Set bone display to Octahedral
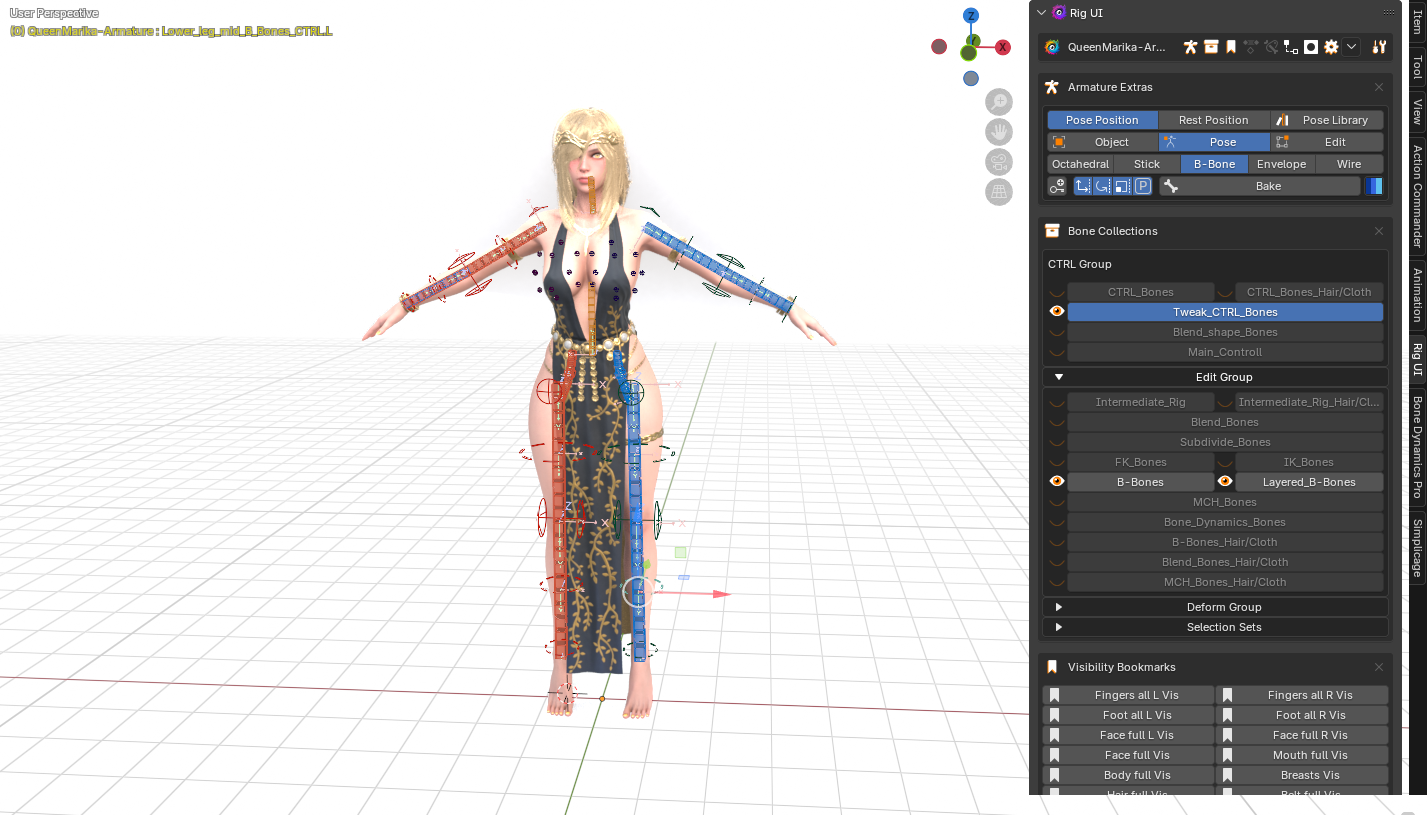Image resolution: width=1427 pixels, height=815 pixels. click(1080, 164)
